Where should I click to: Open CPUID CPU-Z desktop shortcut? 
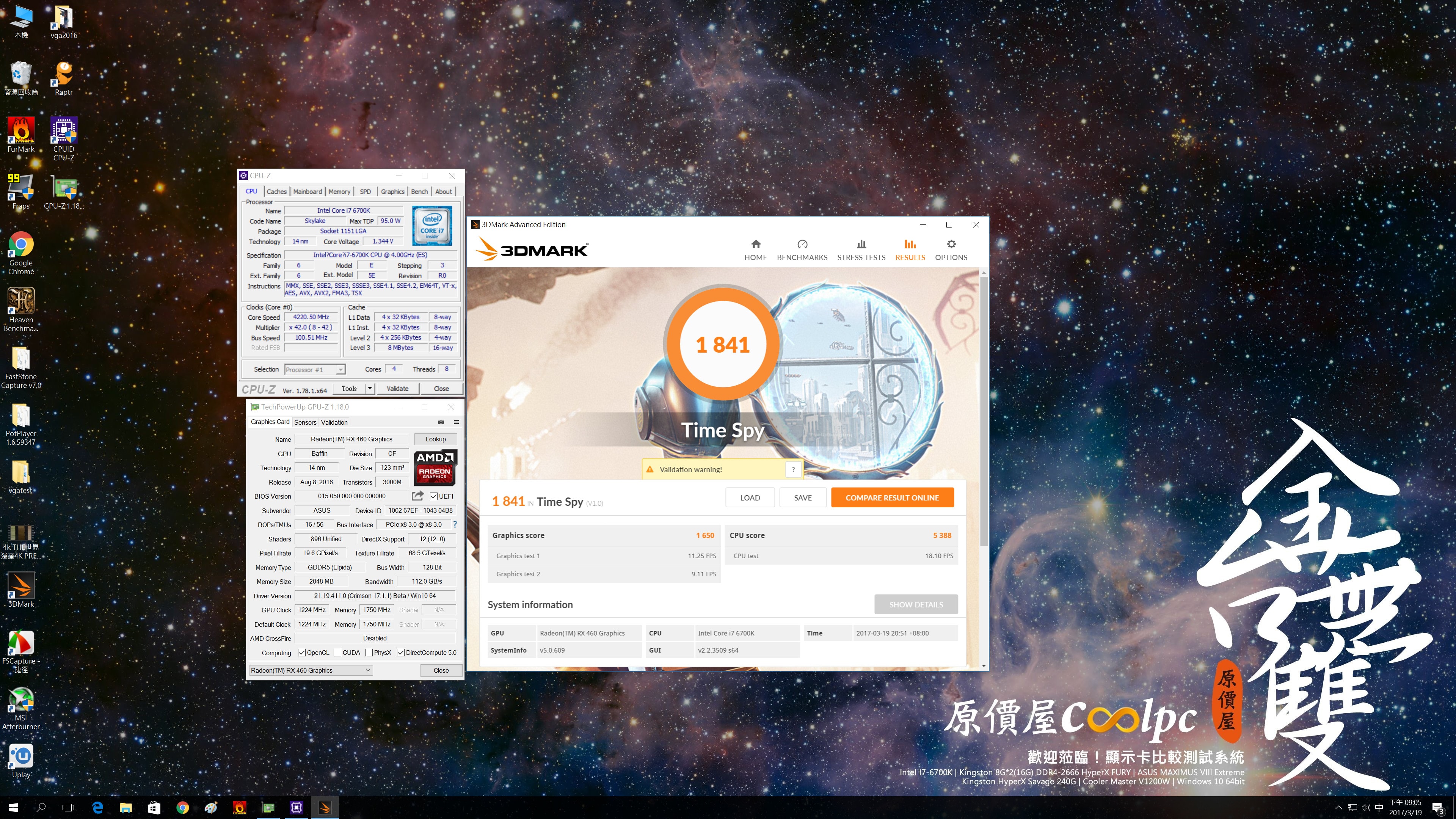coord(63,138)
